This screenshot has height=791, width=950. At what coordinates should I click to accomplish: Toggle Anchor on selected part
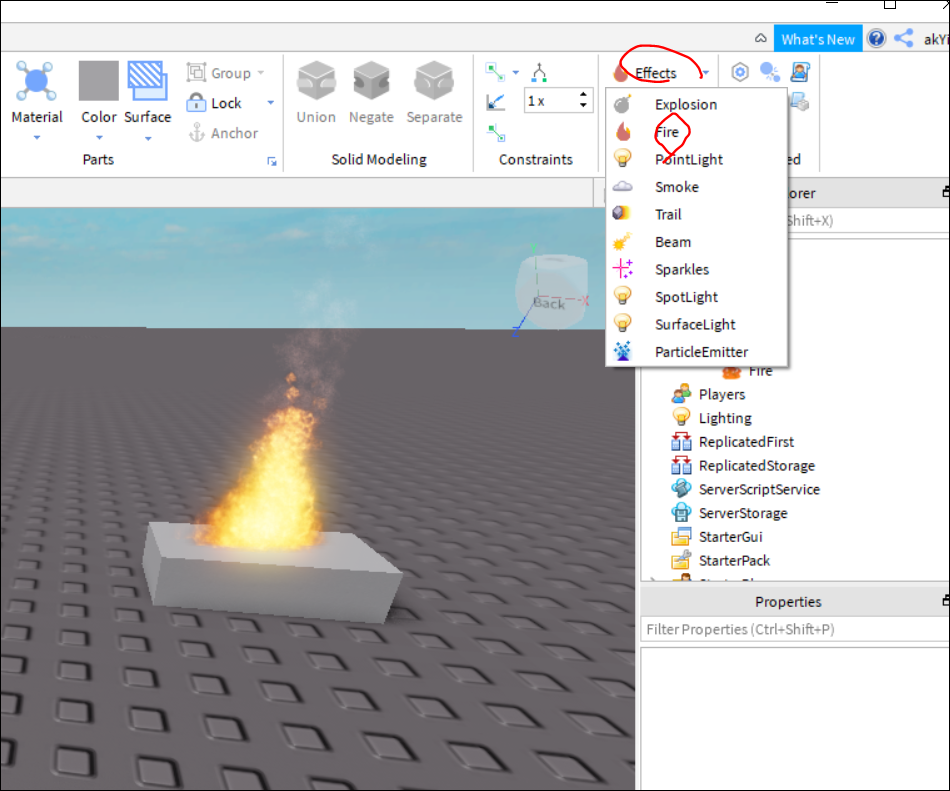(x=224, y=133)
